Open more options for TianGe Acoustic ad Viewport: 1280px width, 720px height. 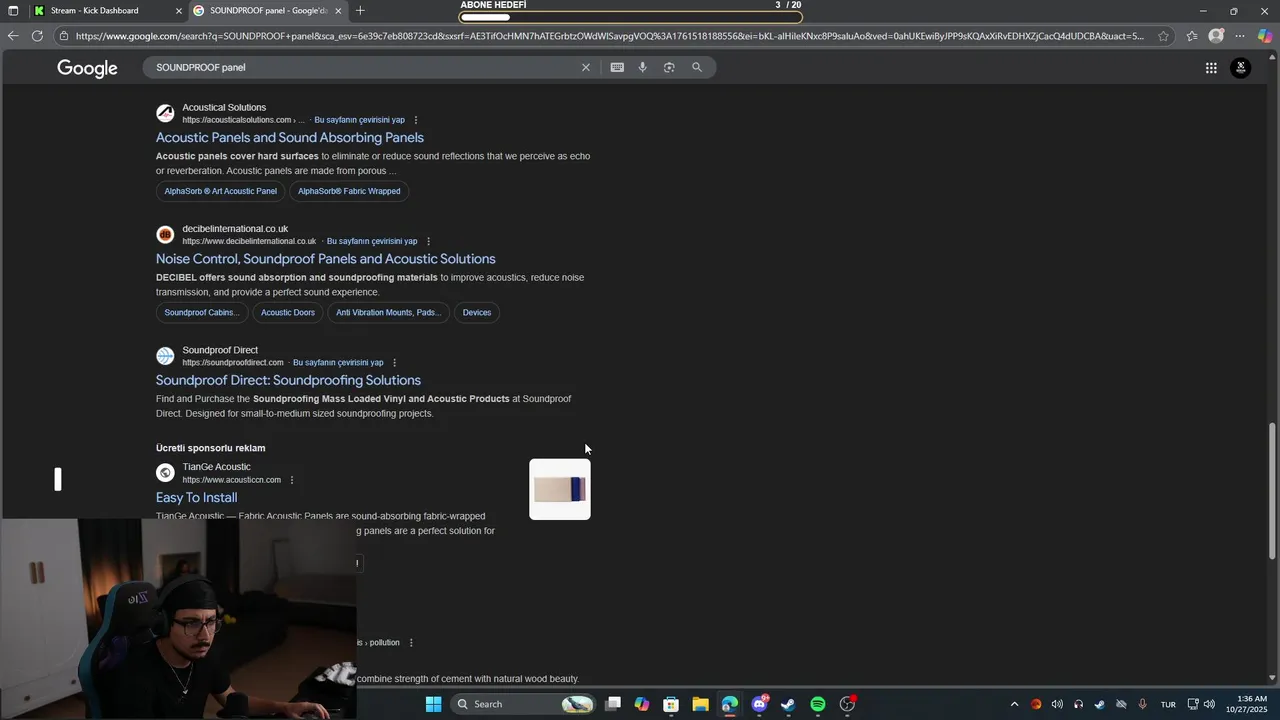[292, 480]
